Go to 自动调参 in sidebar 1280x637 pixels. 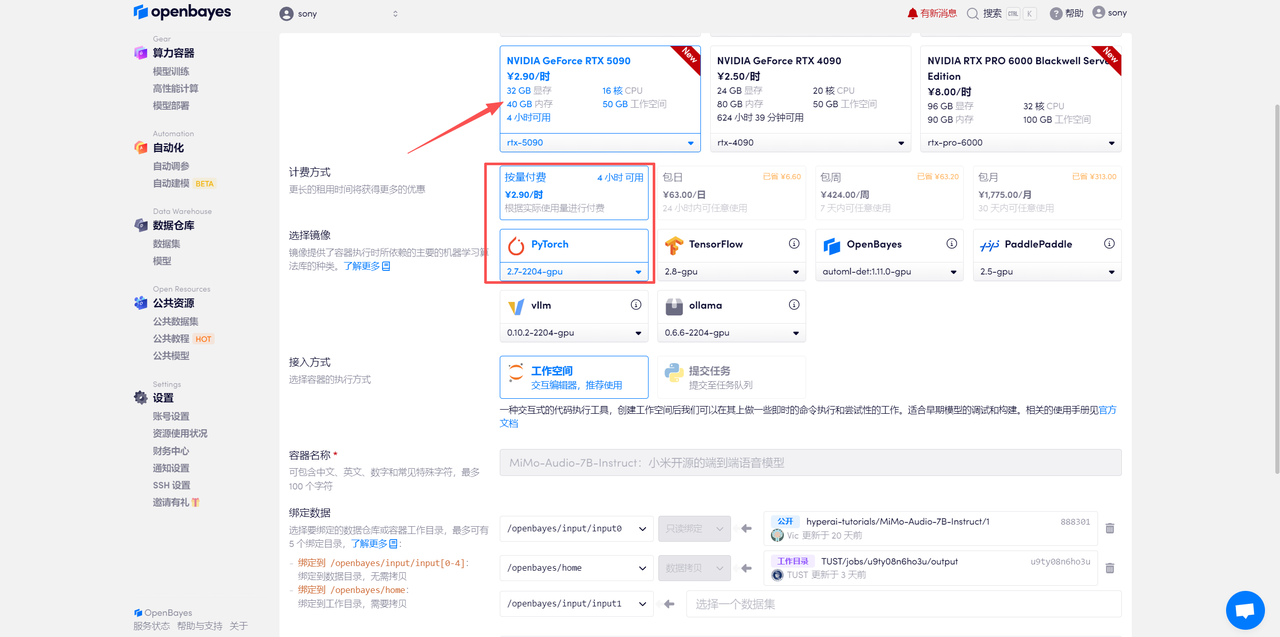pyautogui.click(x=171, y=166)
